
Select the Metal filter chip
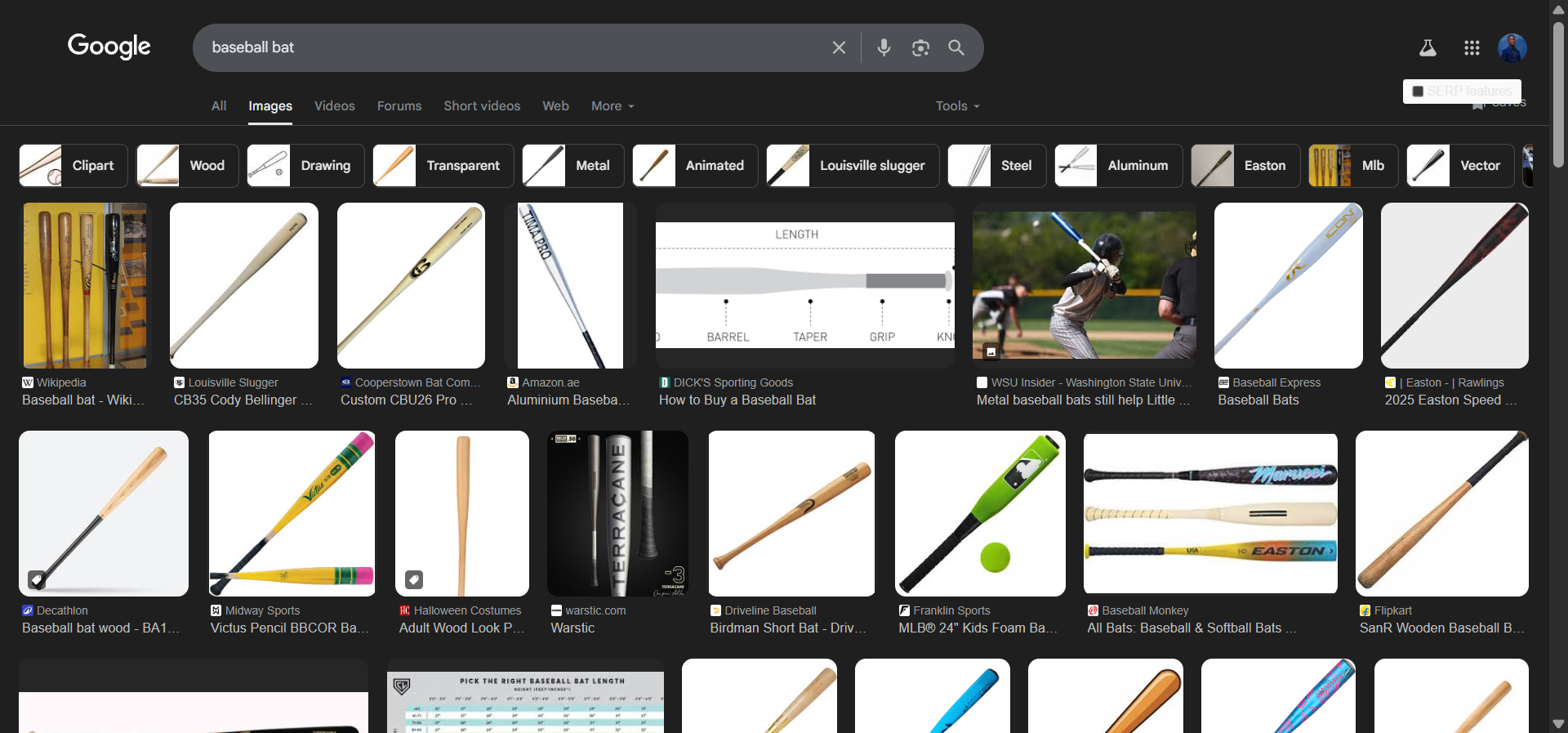tap(573, 165)
